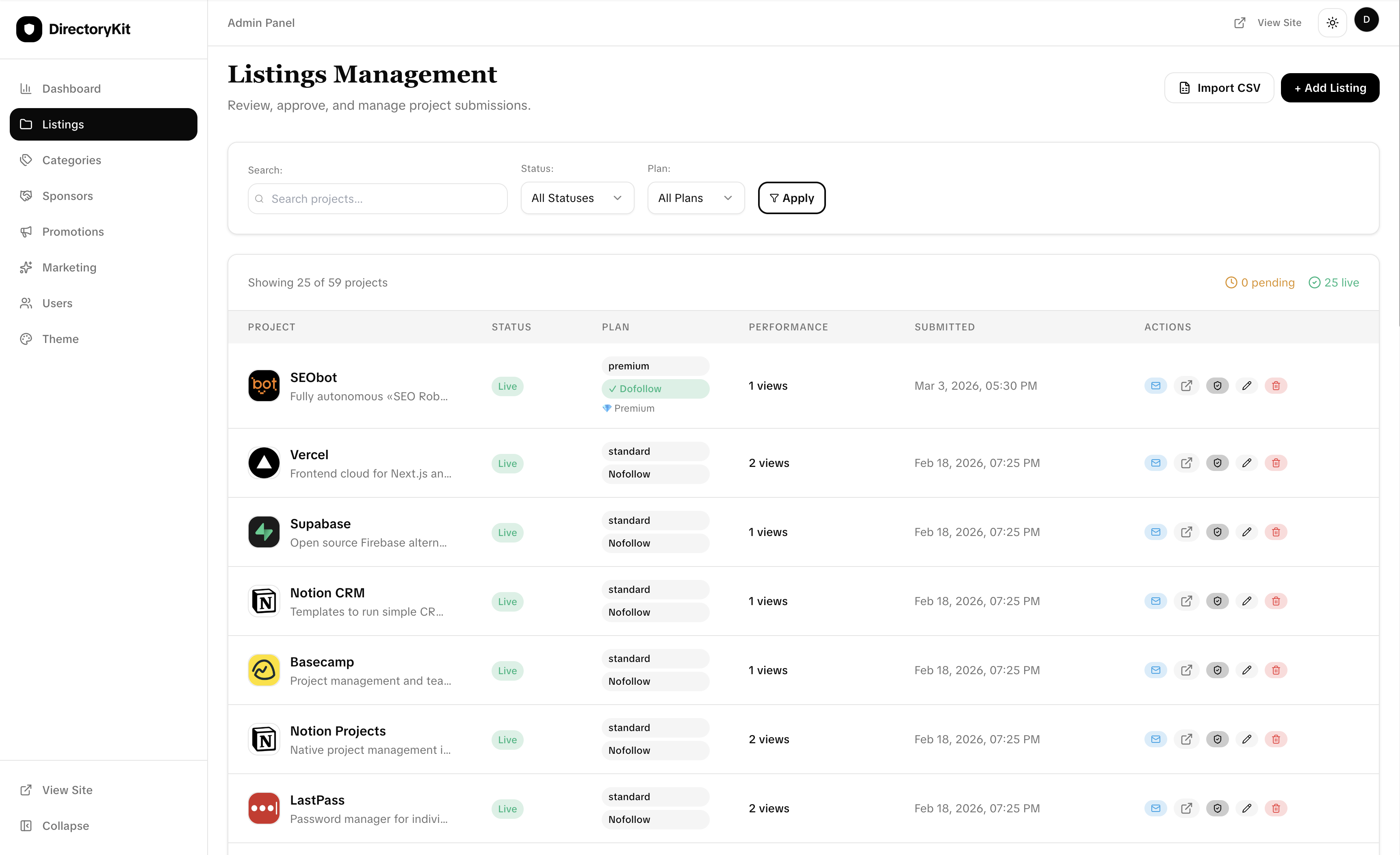Click the email icon for SEObot
The image size is (1400, 855).
point(1155,385)
